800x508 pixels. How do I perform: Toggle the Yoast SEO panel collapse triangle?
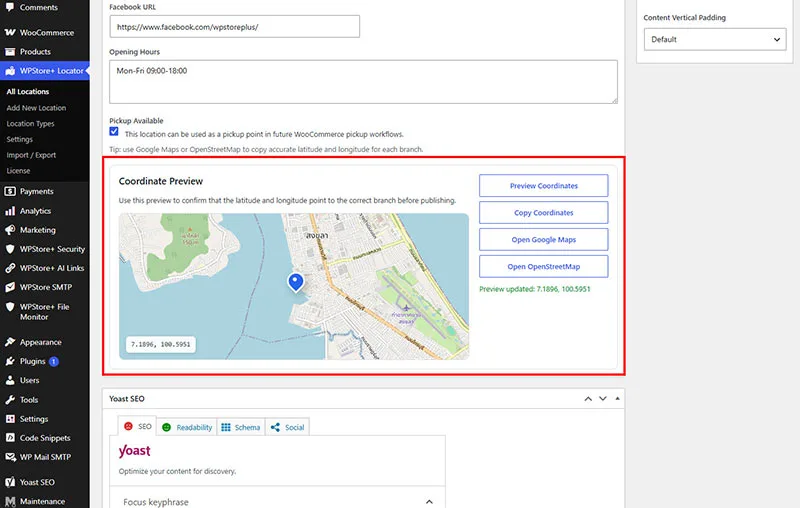(617, 399)
